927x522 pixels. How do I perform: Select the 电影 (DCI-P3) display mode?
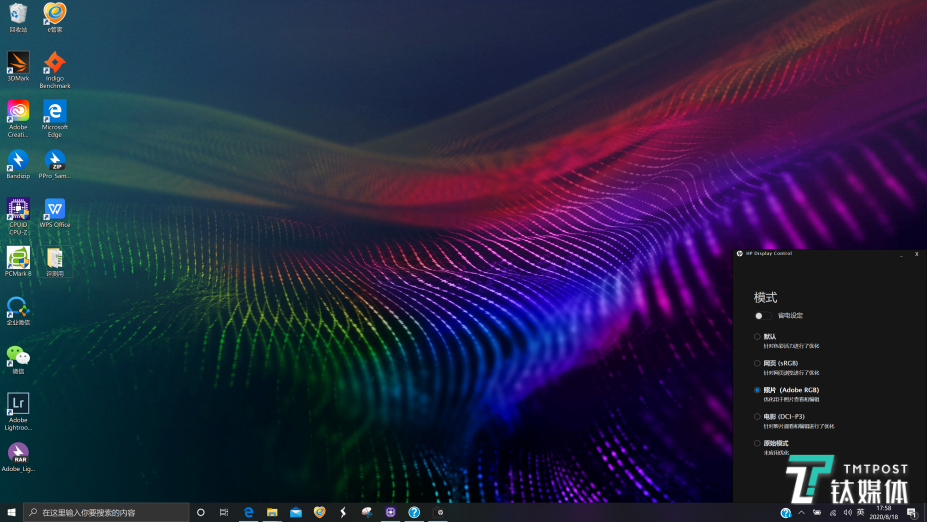click(x=758, y=416)
